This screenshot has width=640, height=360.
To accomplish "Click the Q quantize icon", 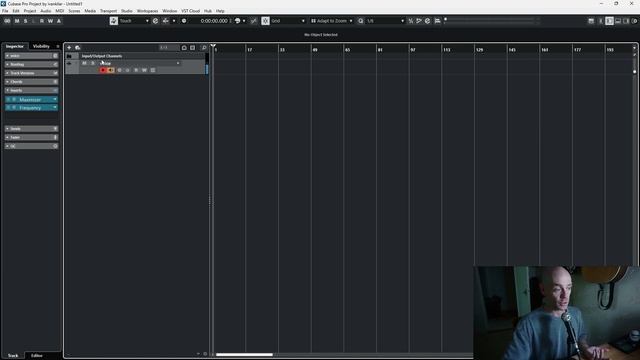I will 361,21.
